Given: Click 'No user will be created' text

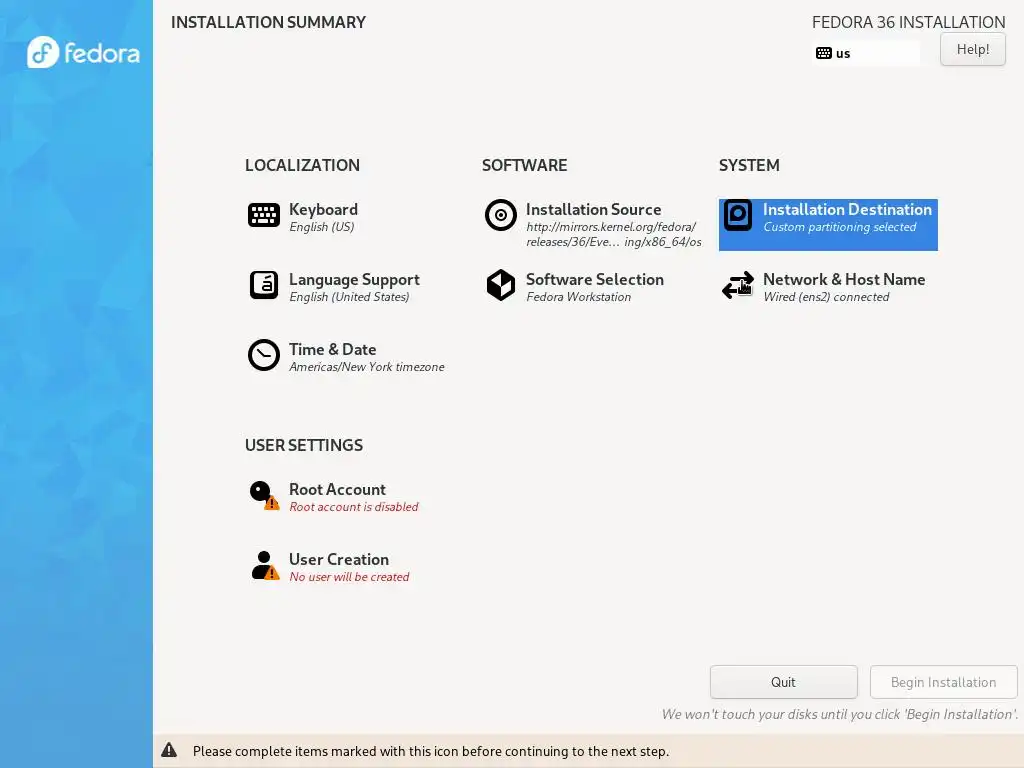Looking at the screenshot, I should (x=349, y=577).
